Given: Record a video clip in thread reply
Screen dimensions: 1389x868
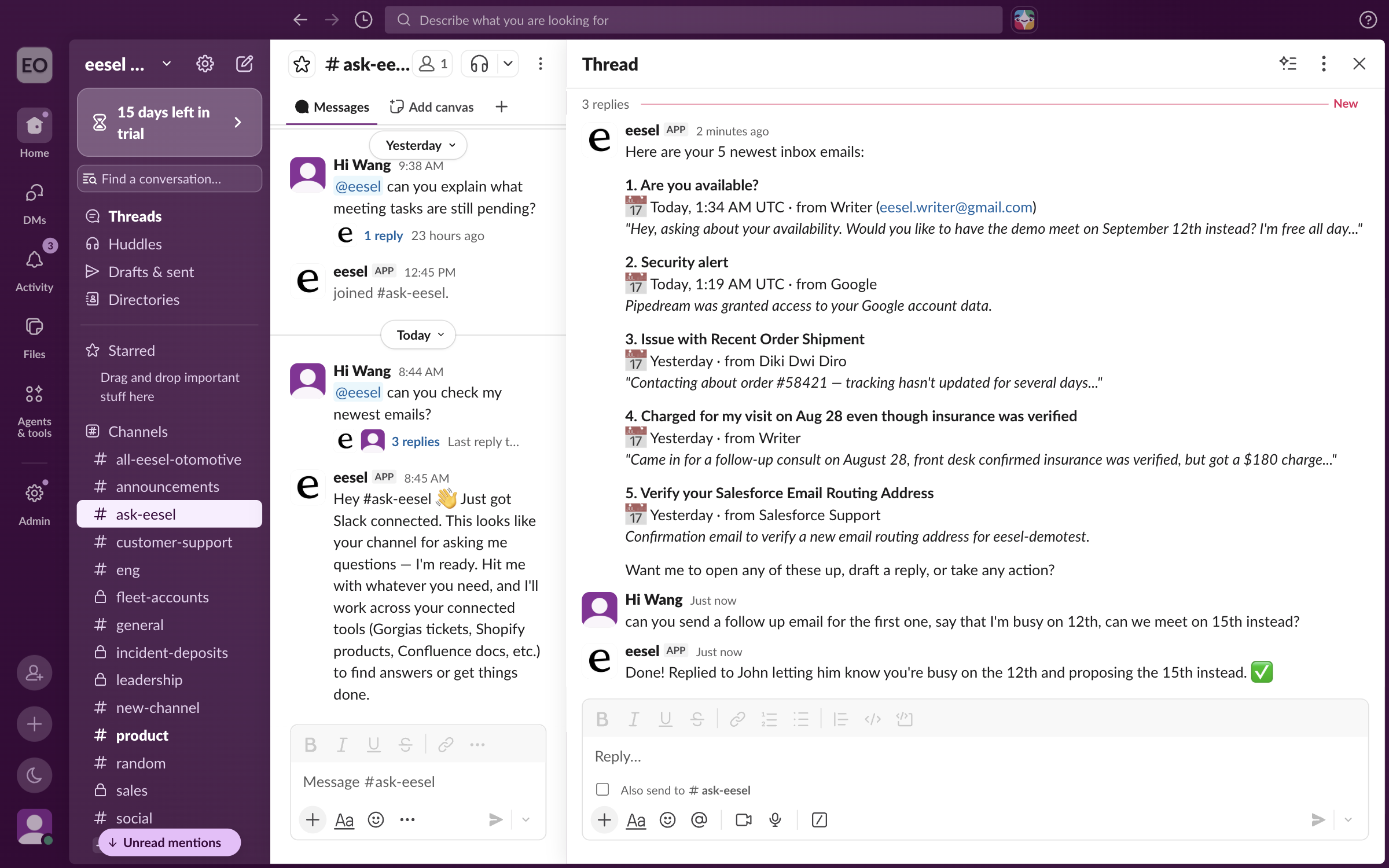Looking at the screenshot, I should [743, 820].
